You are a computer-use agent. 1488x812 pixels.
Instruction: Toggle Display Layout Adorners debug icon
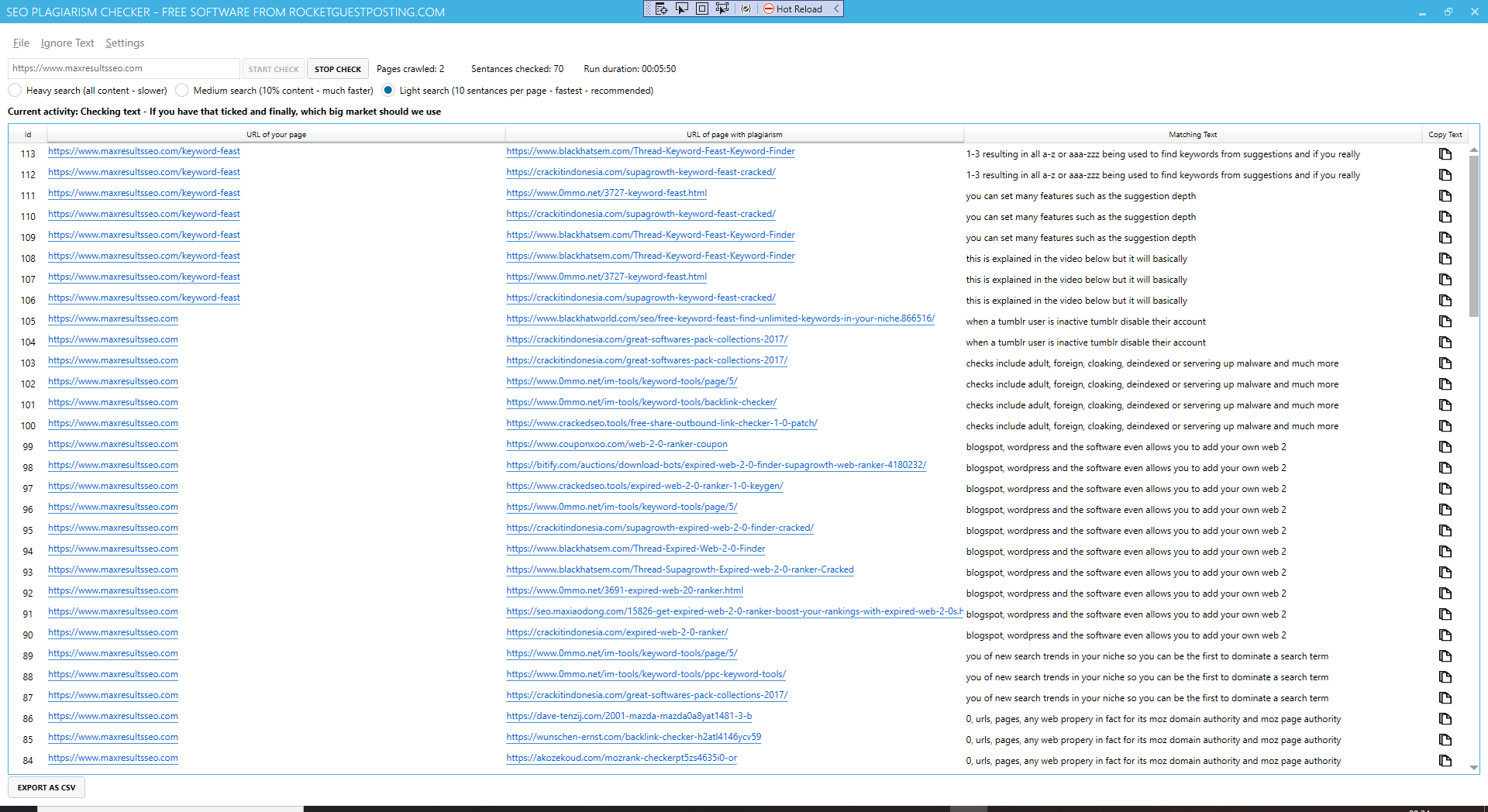point(702,9)
